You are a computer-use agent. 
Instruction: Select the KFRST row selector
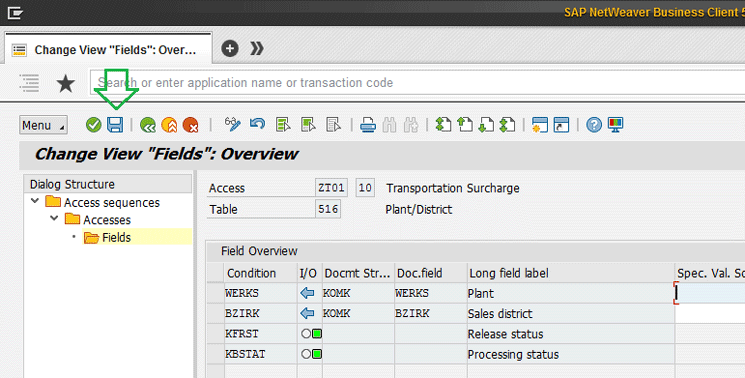(216, 334)
